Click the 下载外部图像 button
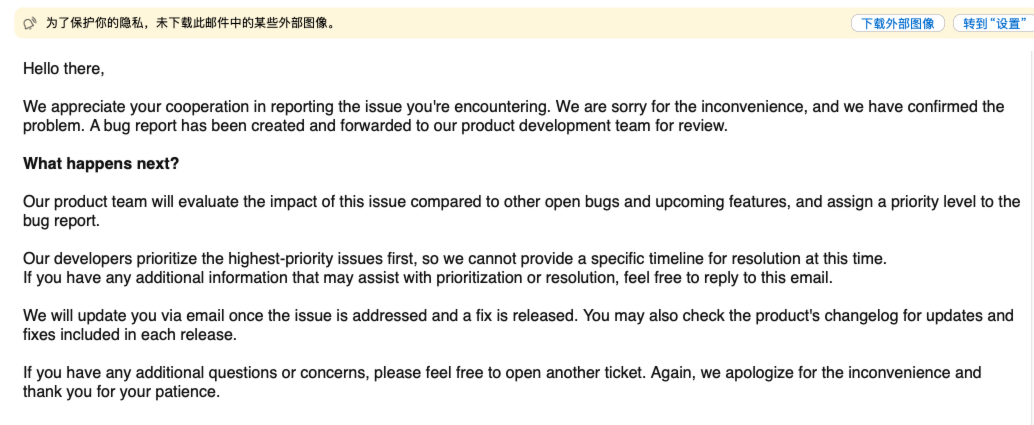This screenshot has height=425, width=1034. click(897, 24)
